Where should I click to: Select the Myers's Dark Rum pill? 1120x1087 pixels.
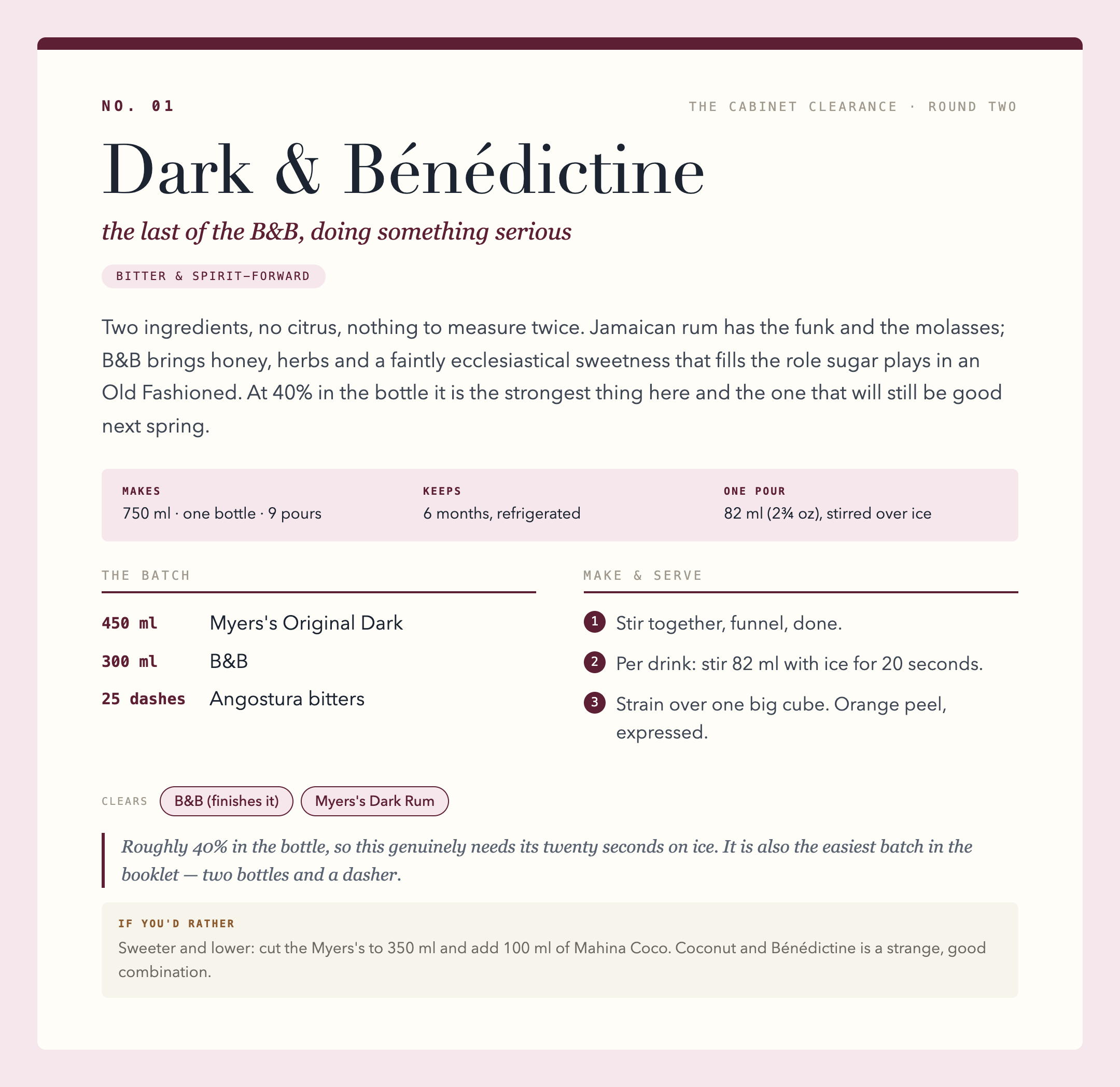(374, 801)
